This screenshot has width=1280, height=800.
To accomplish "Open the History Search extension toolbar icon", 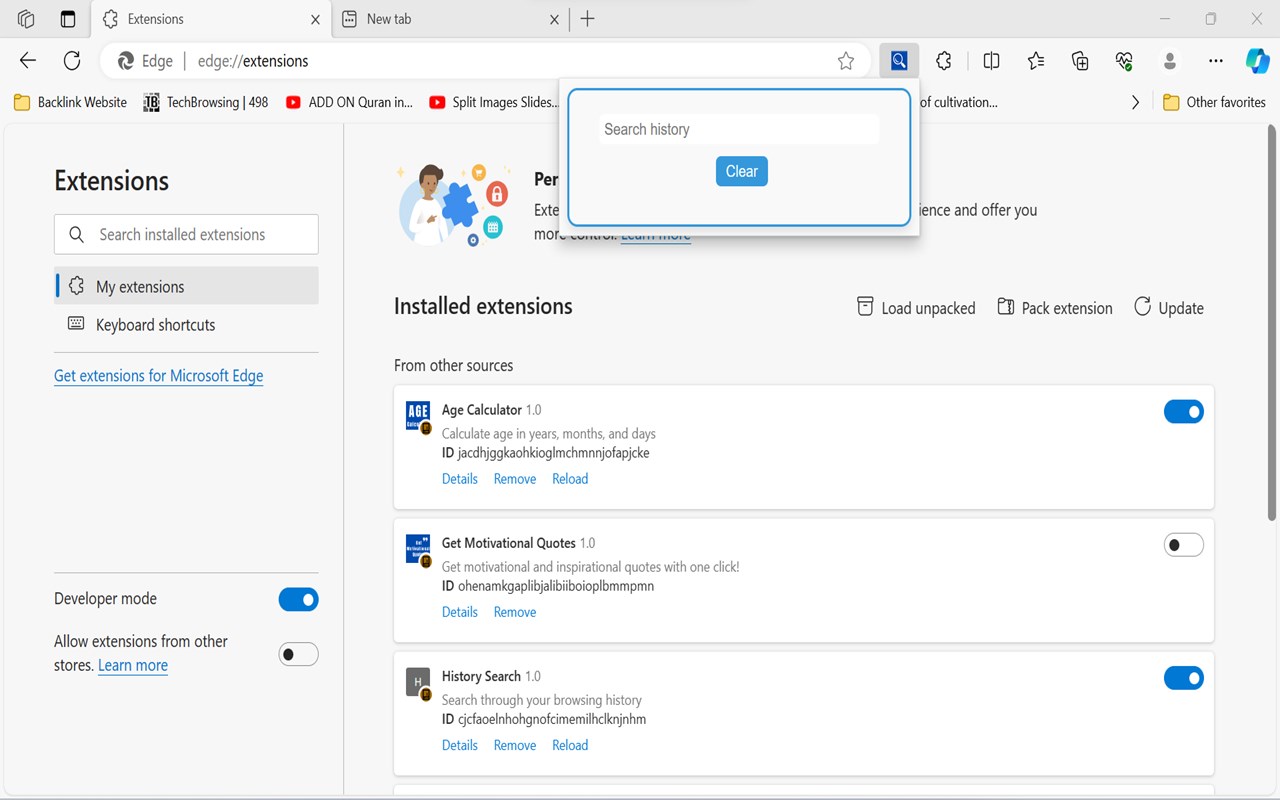I will click(x=899, y=61).
